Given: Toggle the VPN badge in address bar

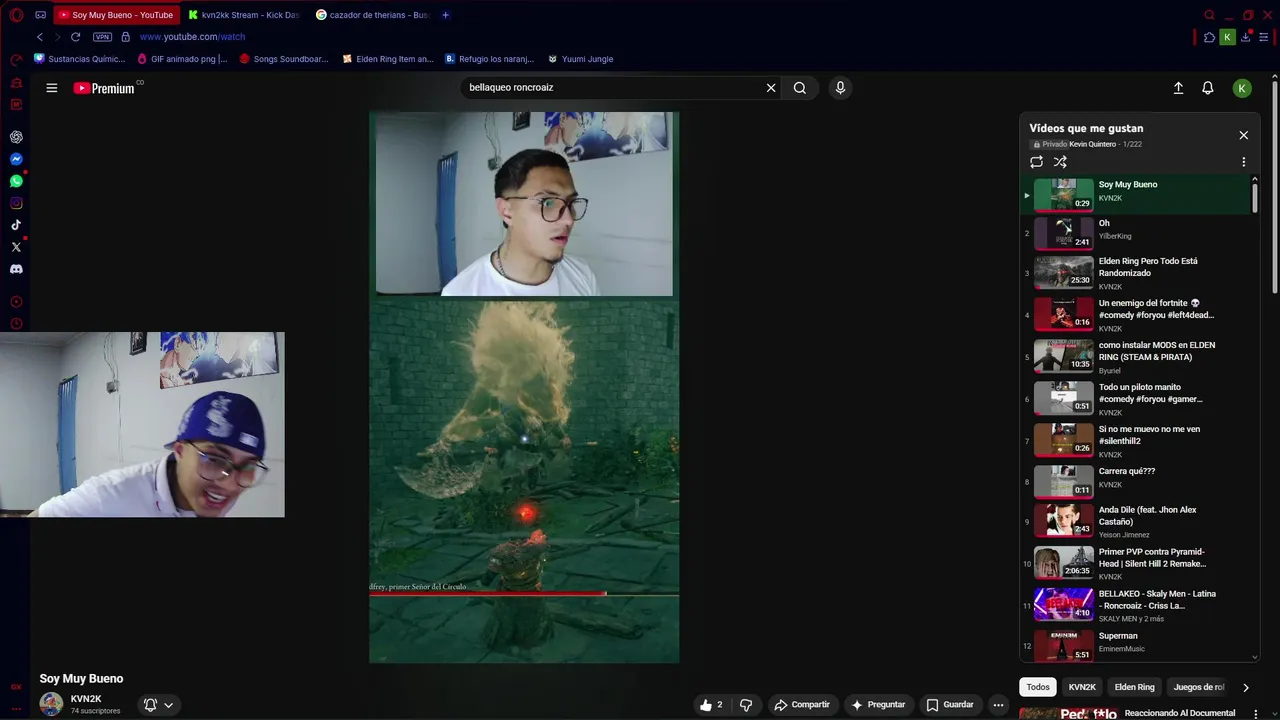Looking at the screenshot, I should 102,37.
